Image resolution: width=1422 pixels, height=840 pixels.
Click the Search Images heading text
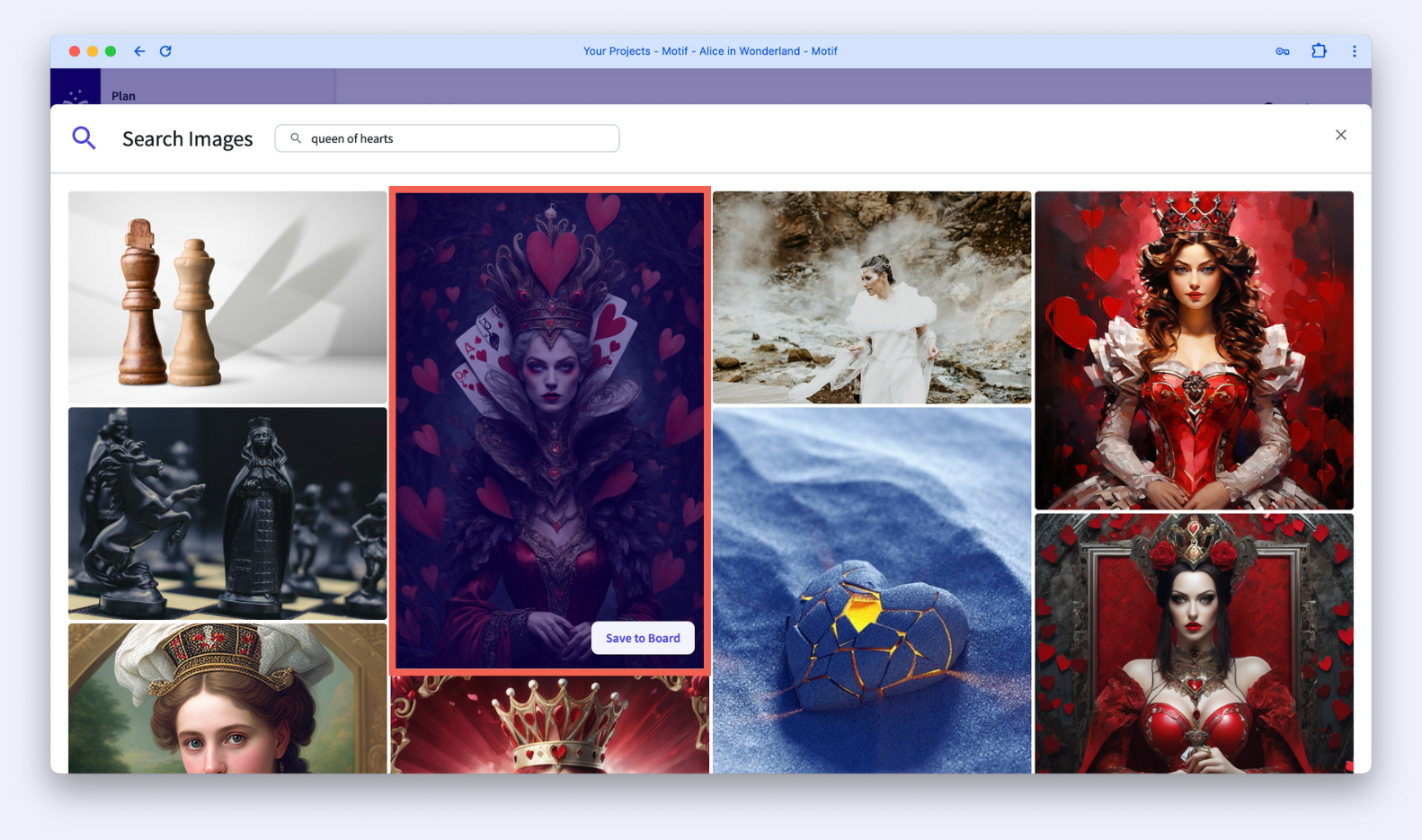click(187, 139)
